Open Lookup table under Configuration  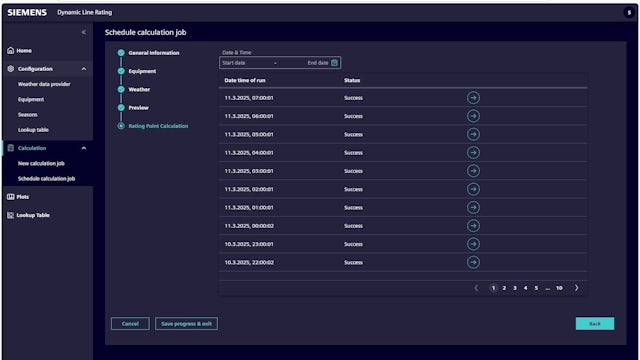pyautogui.click(x=33, y=129)
